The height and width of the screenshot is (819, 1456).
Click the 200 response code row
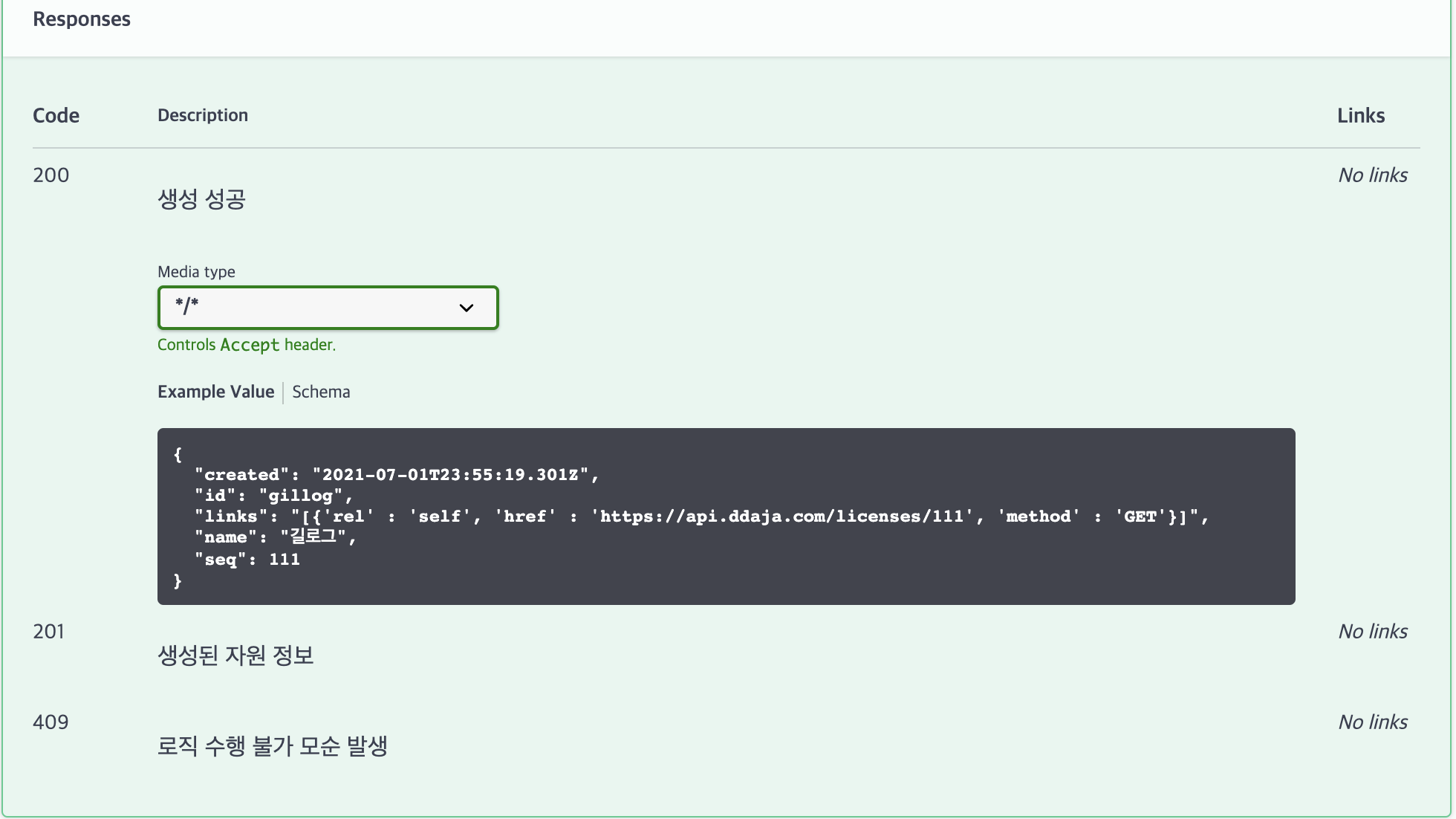point(50,175)
